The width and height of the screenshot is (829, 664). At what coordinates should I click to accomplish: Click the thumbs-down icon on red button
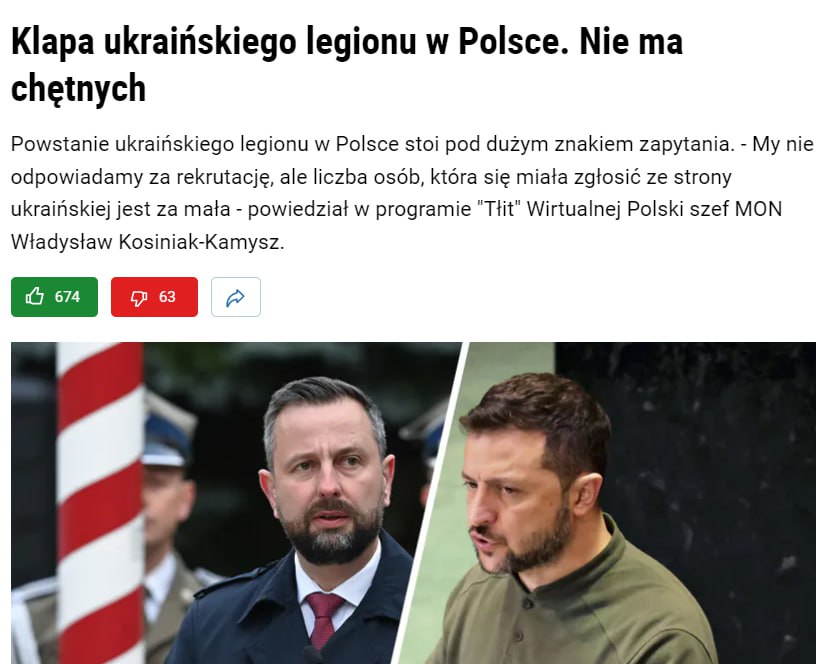click(x=139, y=298)
